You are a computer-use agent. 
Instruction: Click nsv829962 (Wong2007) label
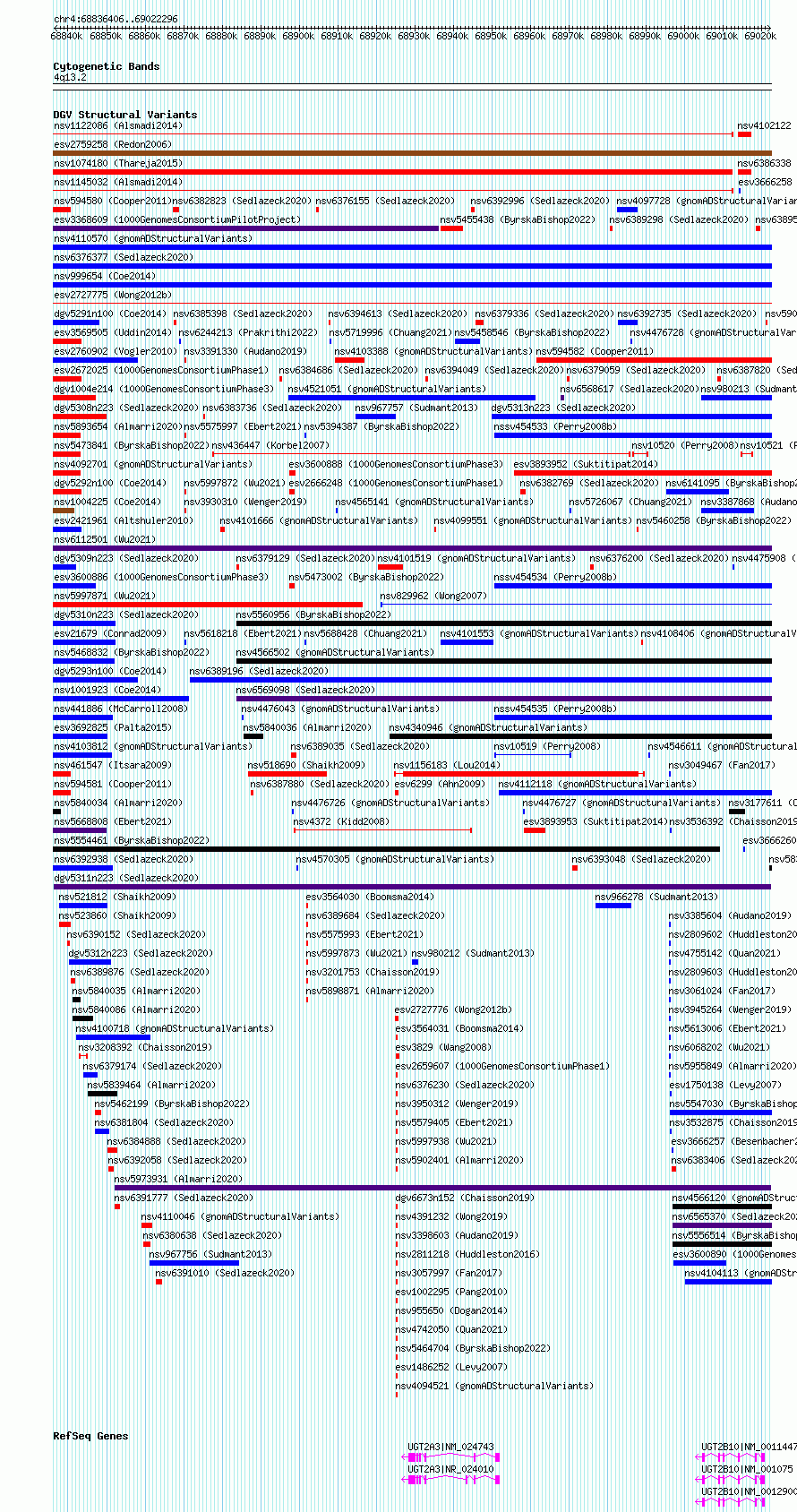point(433,596)
